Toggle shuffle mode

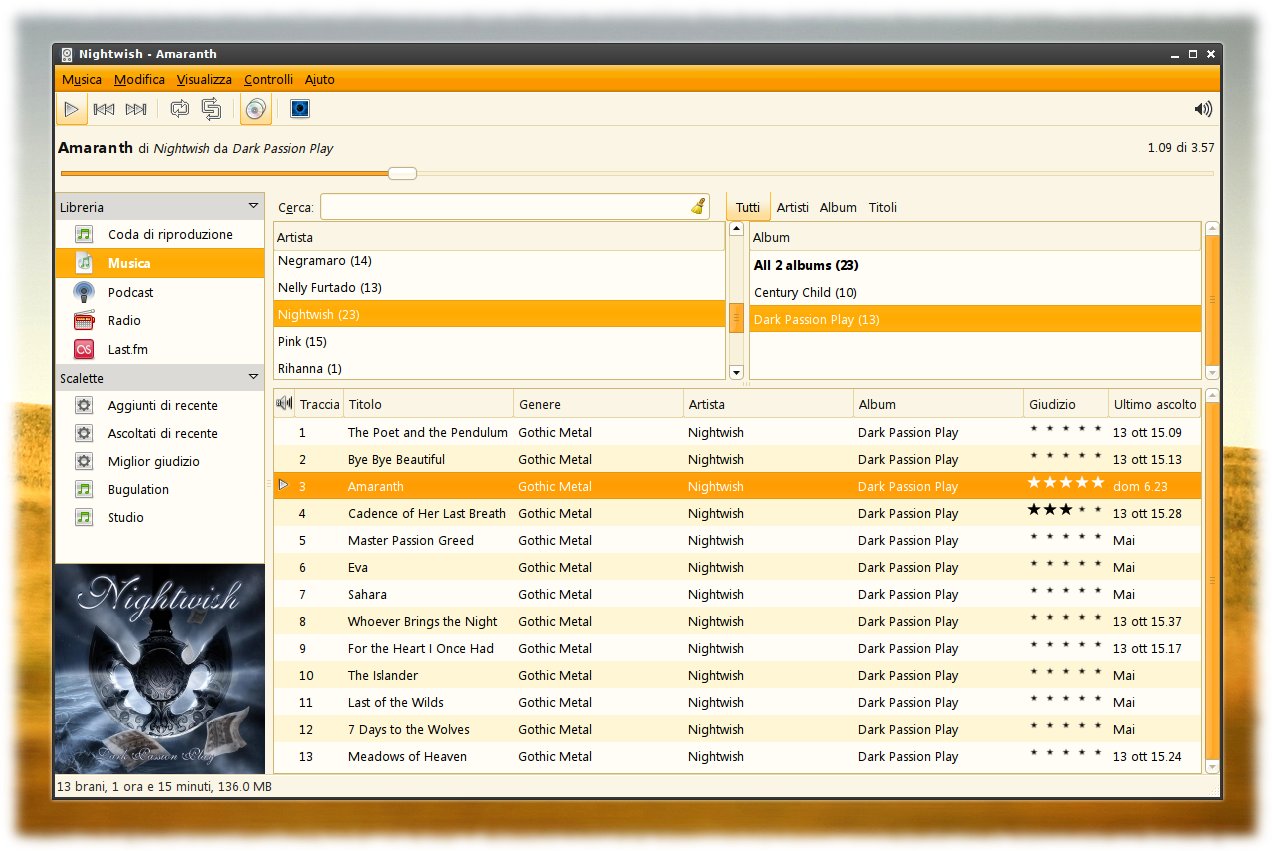[212, 109]
